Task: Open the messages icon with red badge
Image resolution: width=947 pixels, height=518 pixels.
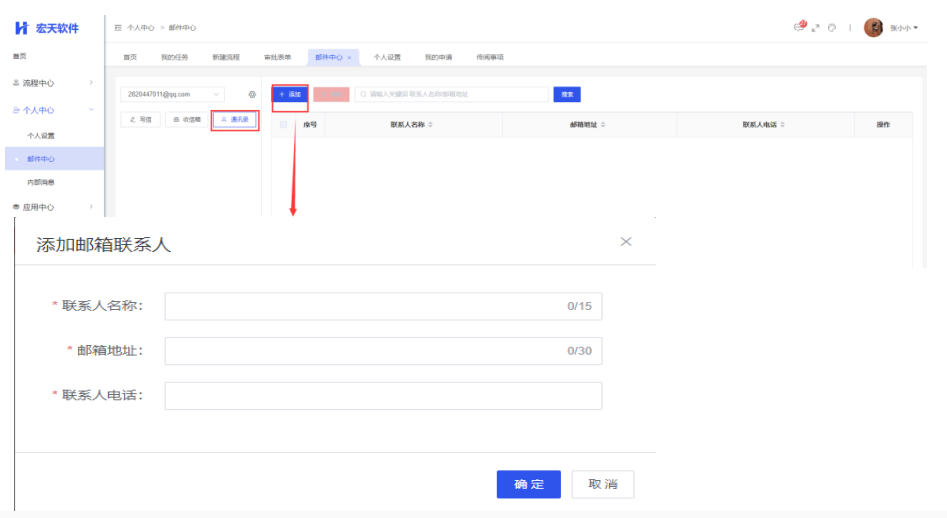Action: point(799,27)
